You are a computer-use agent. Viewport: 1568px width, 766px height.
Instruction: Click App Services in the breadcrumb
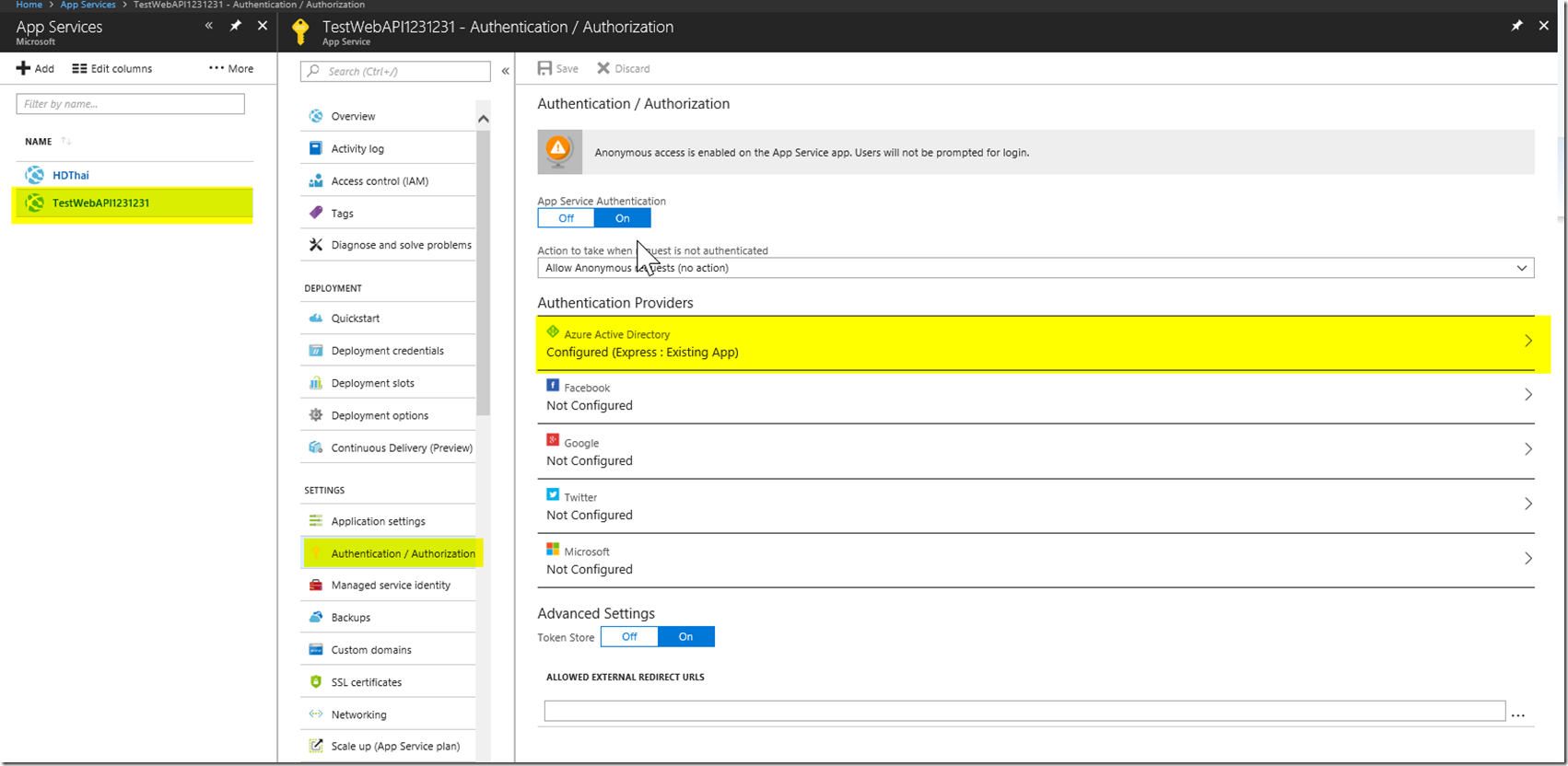(88, 5)
